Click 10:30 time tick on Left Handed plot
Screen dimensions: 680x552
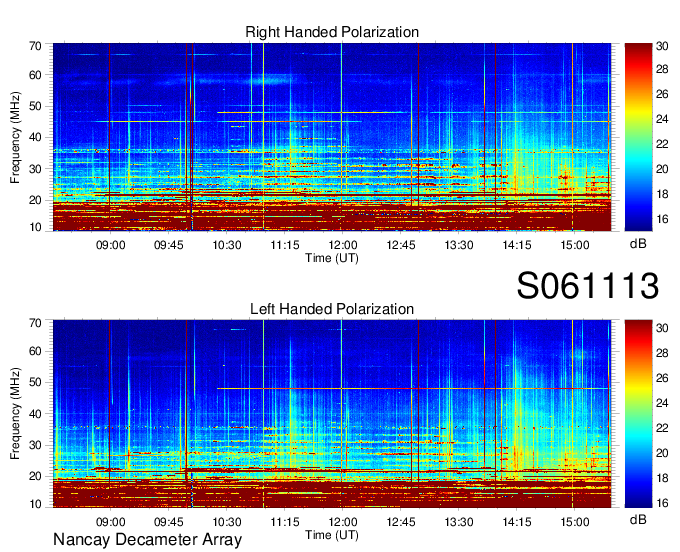(x=227, y=522)
